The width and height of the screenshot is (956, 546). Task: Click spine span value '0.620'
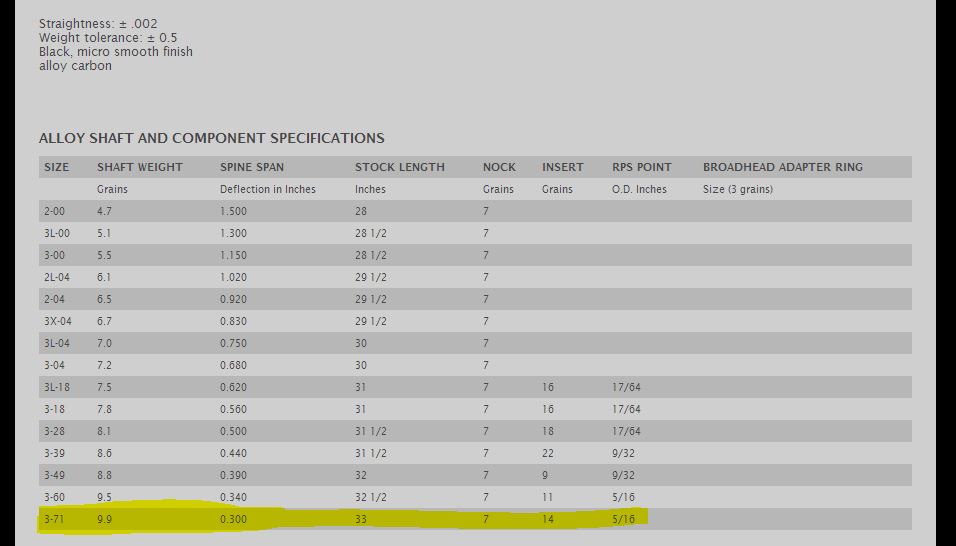coord(234,387)
